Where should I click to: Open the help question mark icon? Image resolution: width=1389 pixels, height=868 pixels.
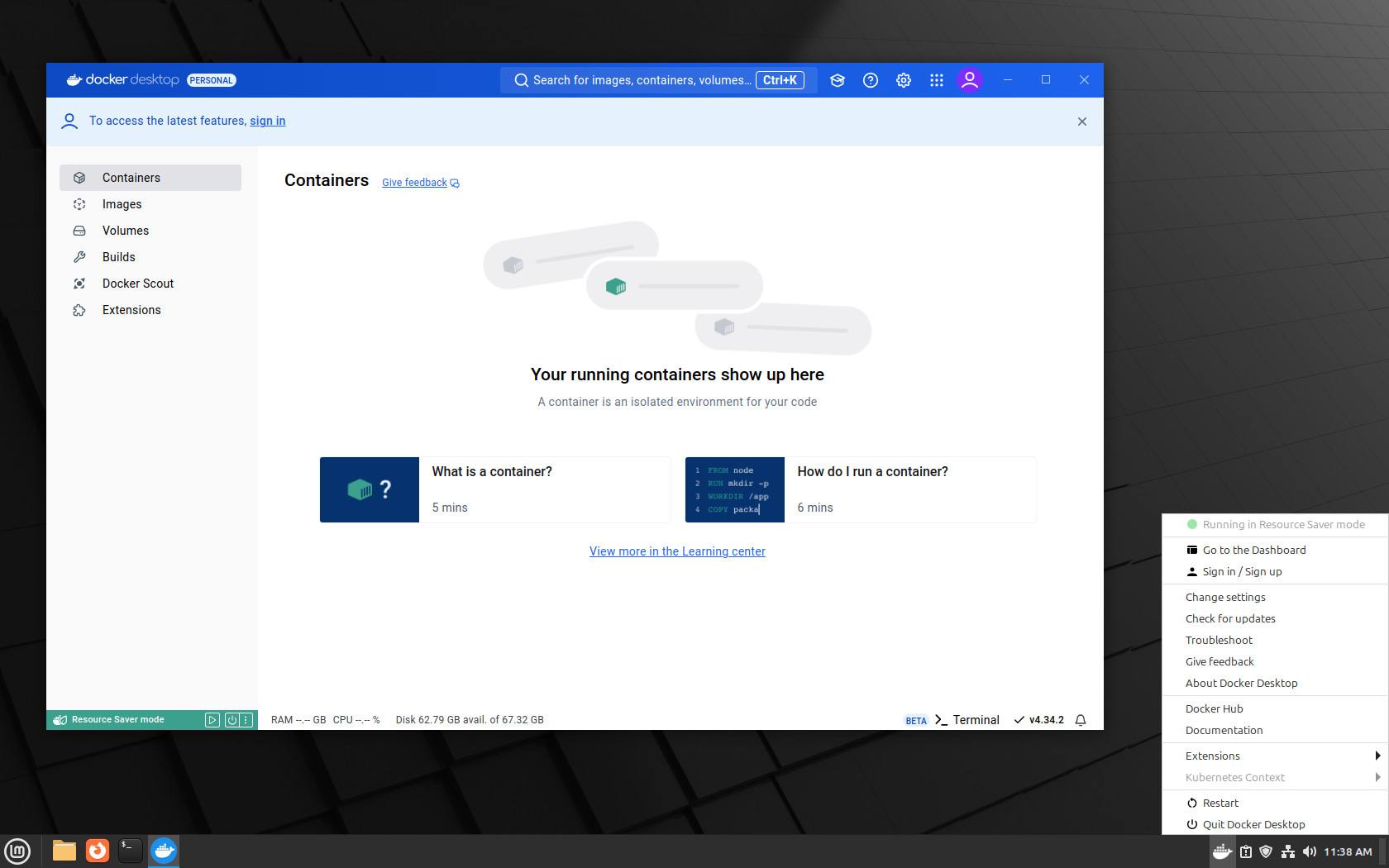pos(871,80)
